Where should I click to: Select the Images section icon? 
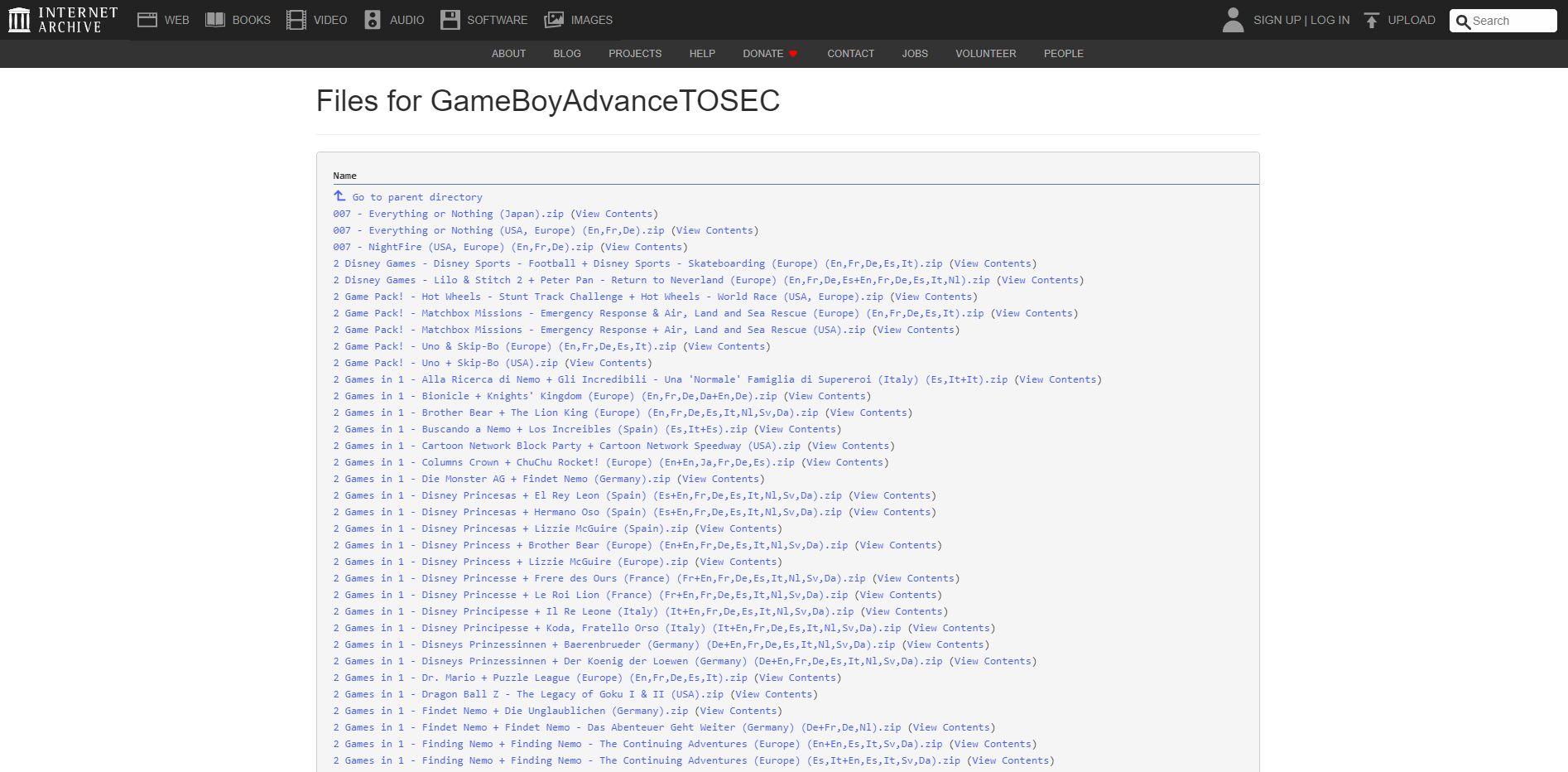pyautogui.click(x=551, y=19)
